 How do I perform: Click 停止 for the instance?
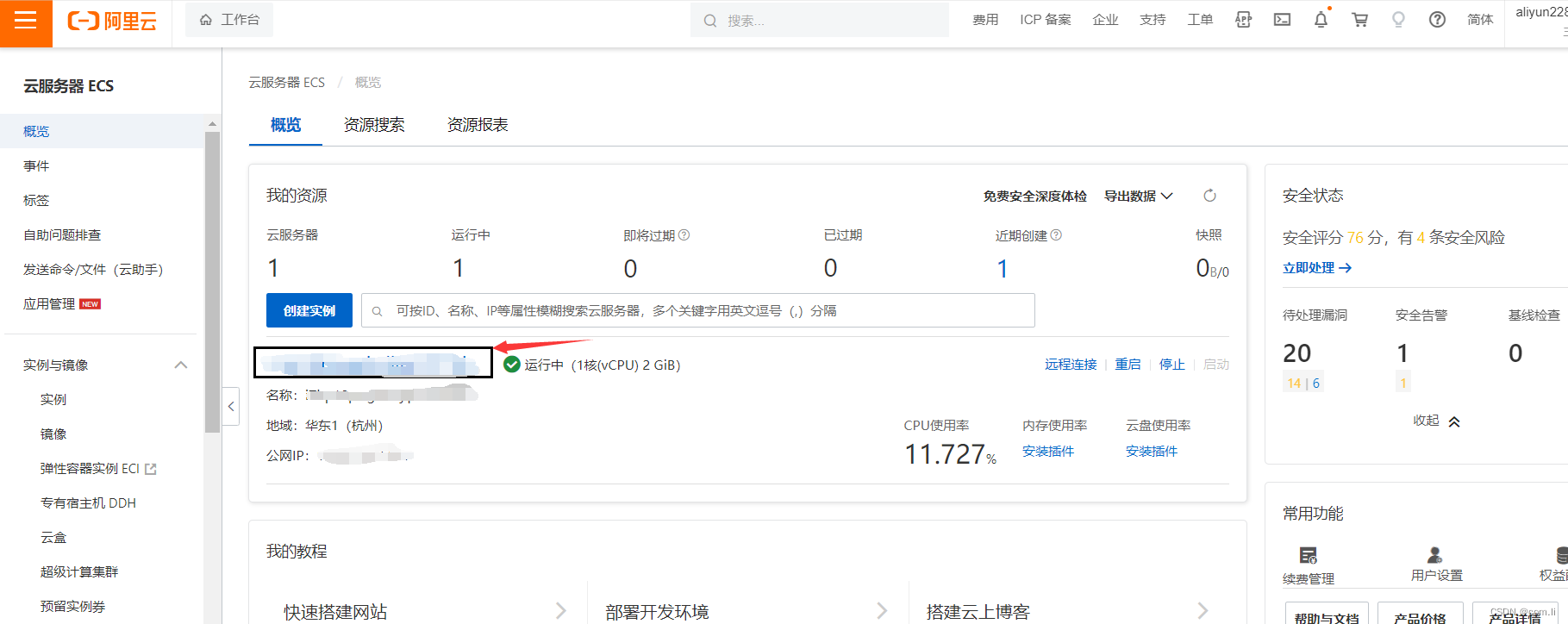click(x=1171, y=365)
